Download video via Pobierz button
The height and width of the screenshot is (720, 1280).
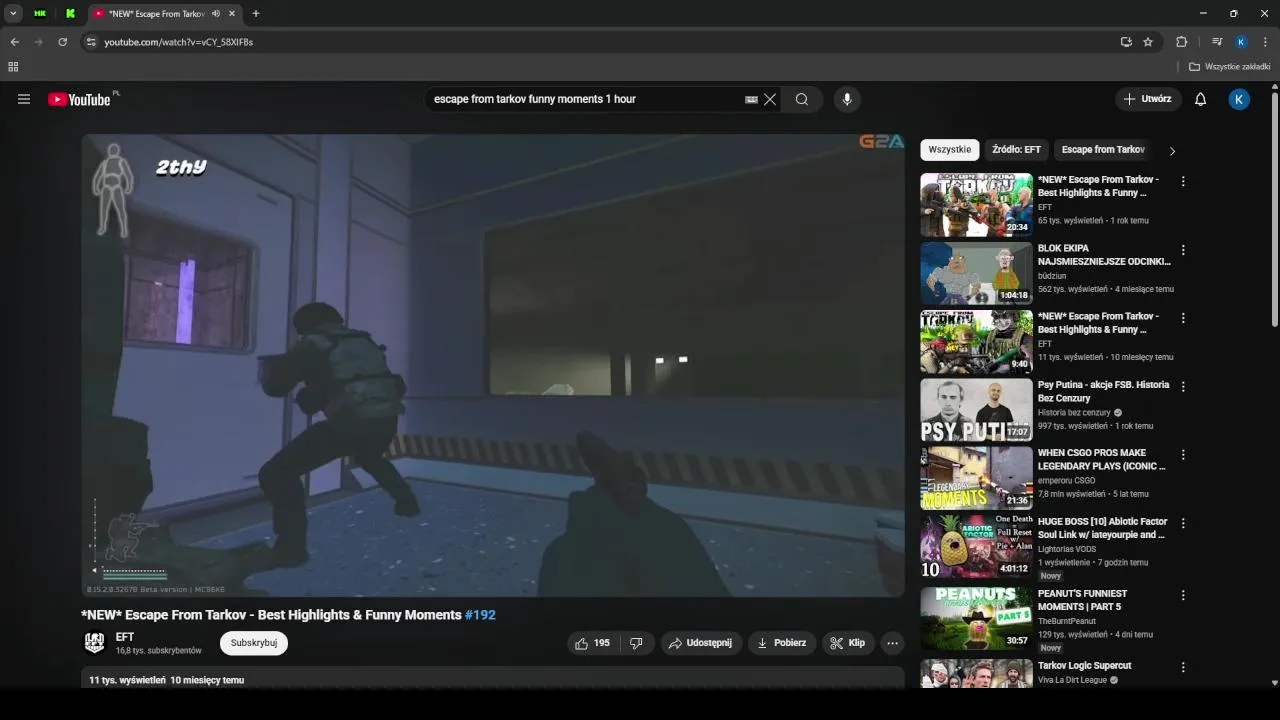point(782,643)
